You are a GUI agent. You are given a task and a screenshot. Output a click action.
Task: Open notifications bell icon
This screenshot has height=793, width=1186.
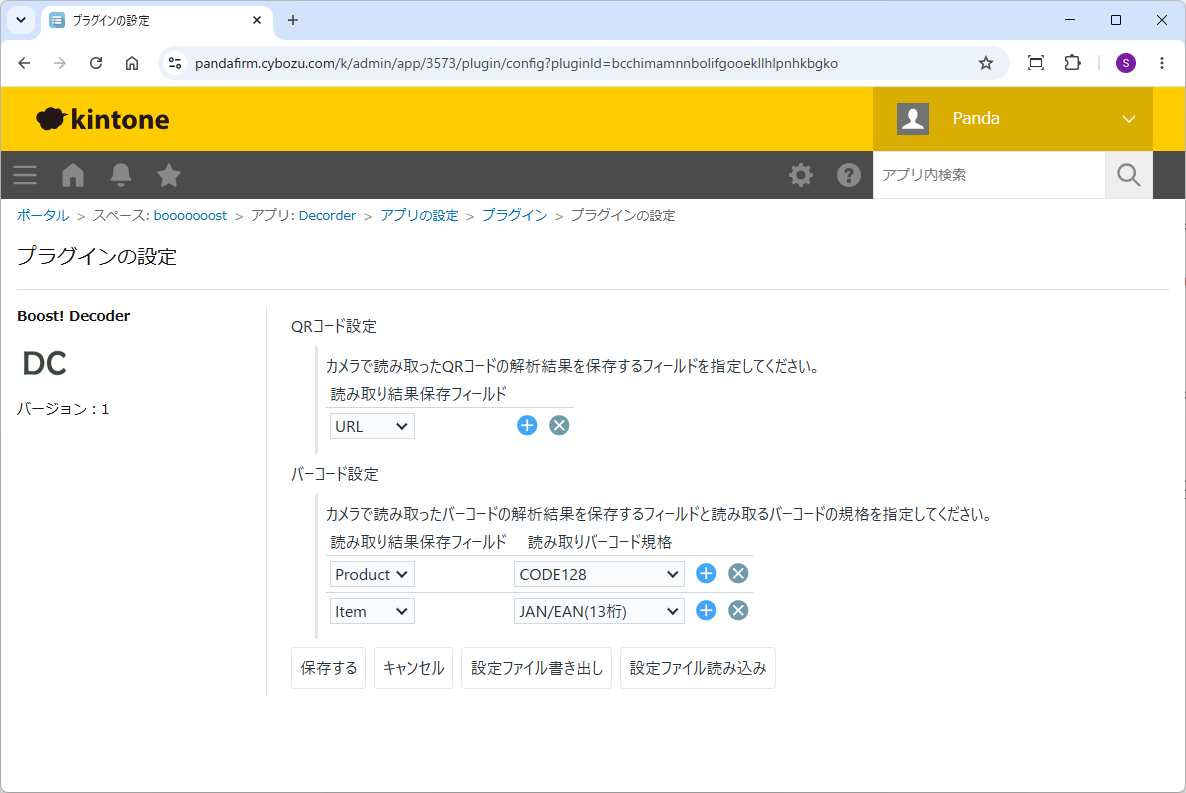pyautogui.click(x=121, y=176)
